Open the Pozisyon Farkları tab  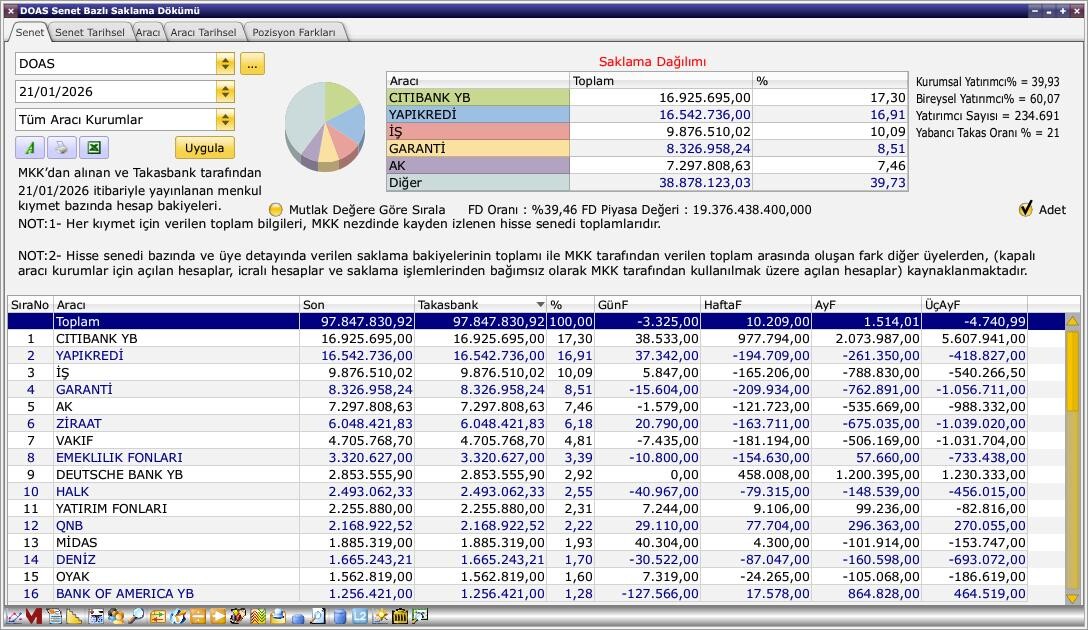point(294,32)
